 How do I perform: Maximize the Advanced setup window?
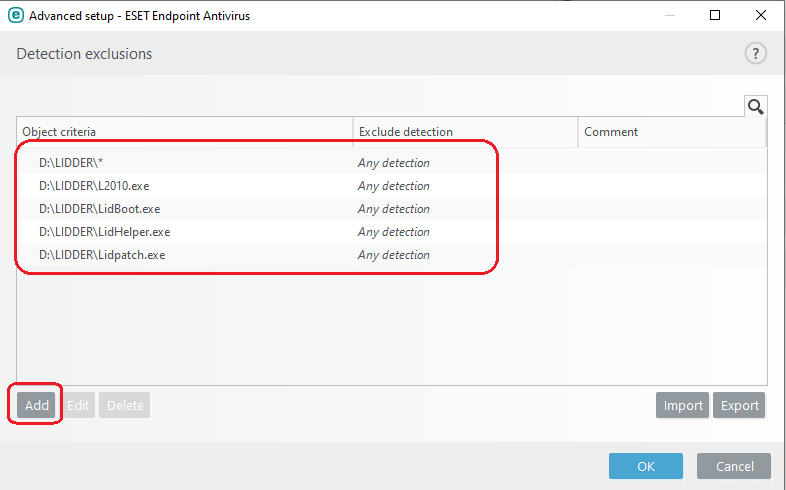pos(715,16)
